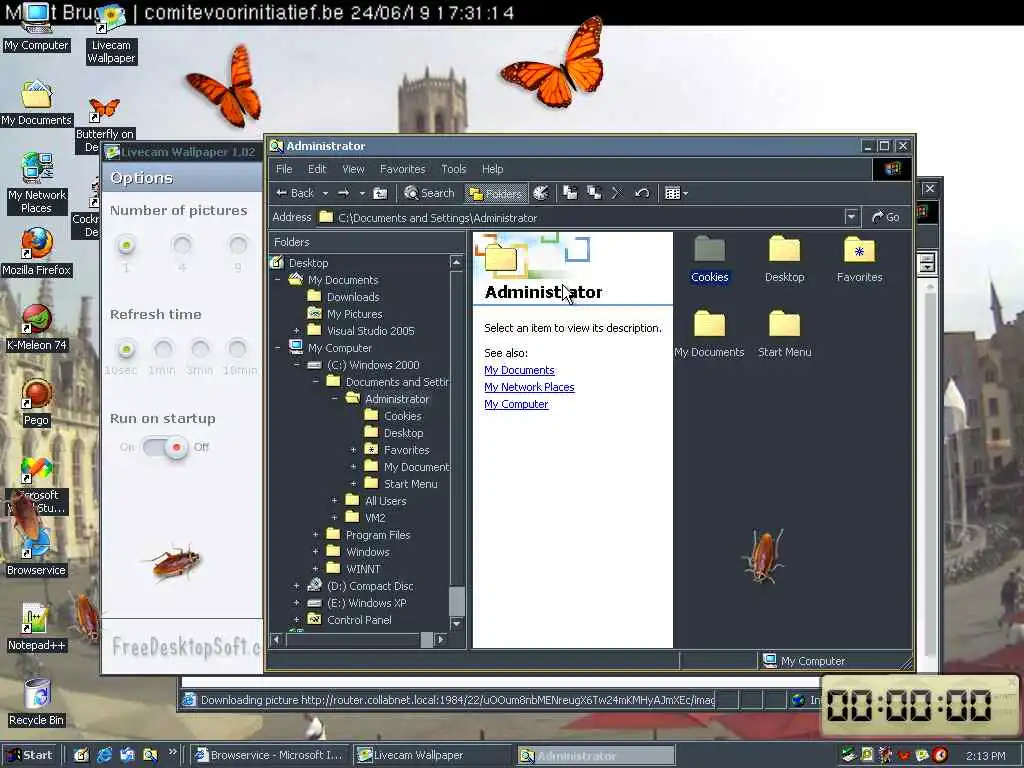Click tree pane horizontal scroll right arrow

(x=441, y=639)
